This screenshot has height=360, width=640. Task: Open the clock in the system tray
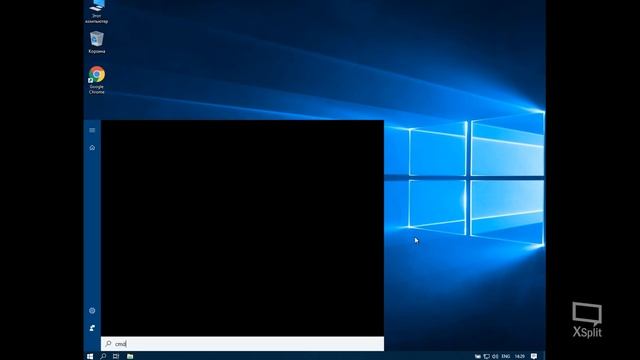tap(519, 356)
